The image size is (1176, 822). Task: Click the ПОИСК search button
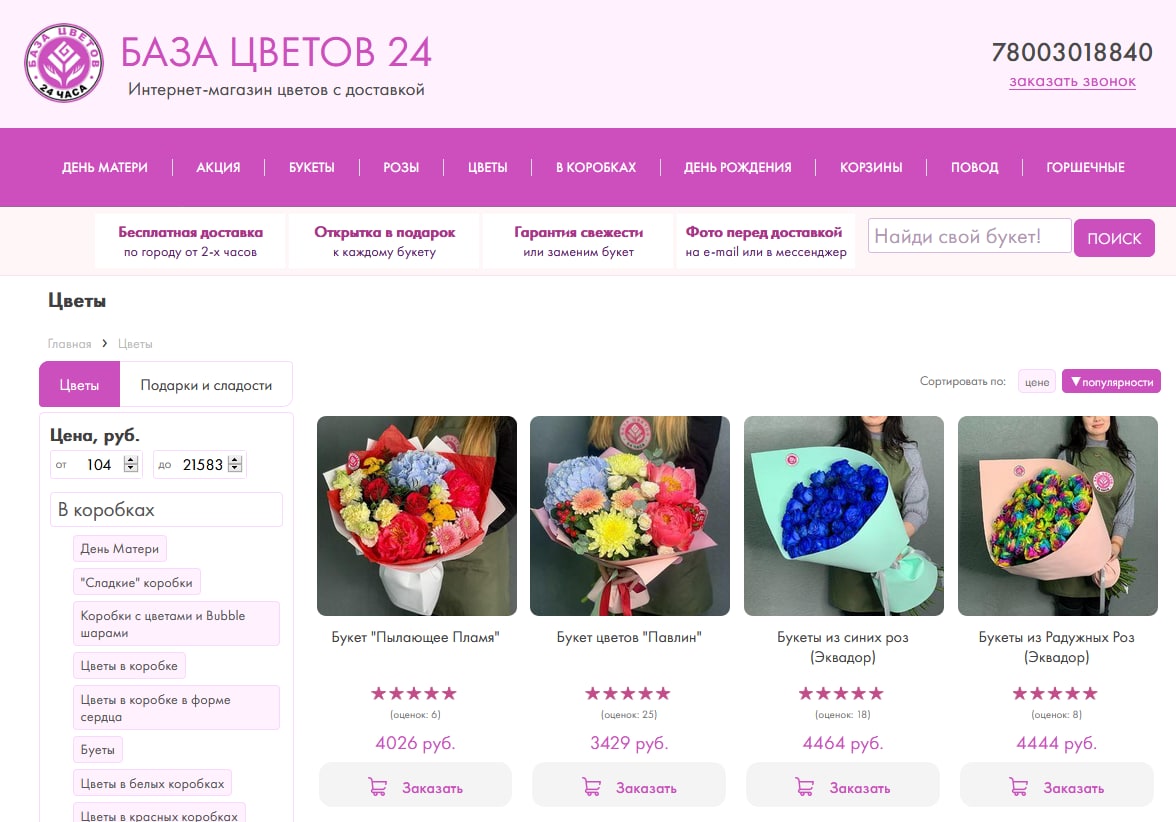1114,238
